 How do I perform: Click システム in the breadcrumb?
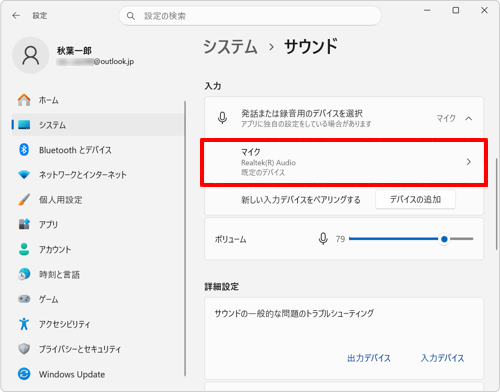(230, 47)
